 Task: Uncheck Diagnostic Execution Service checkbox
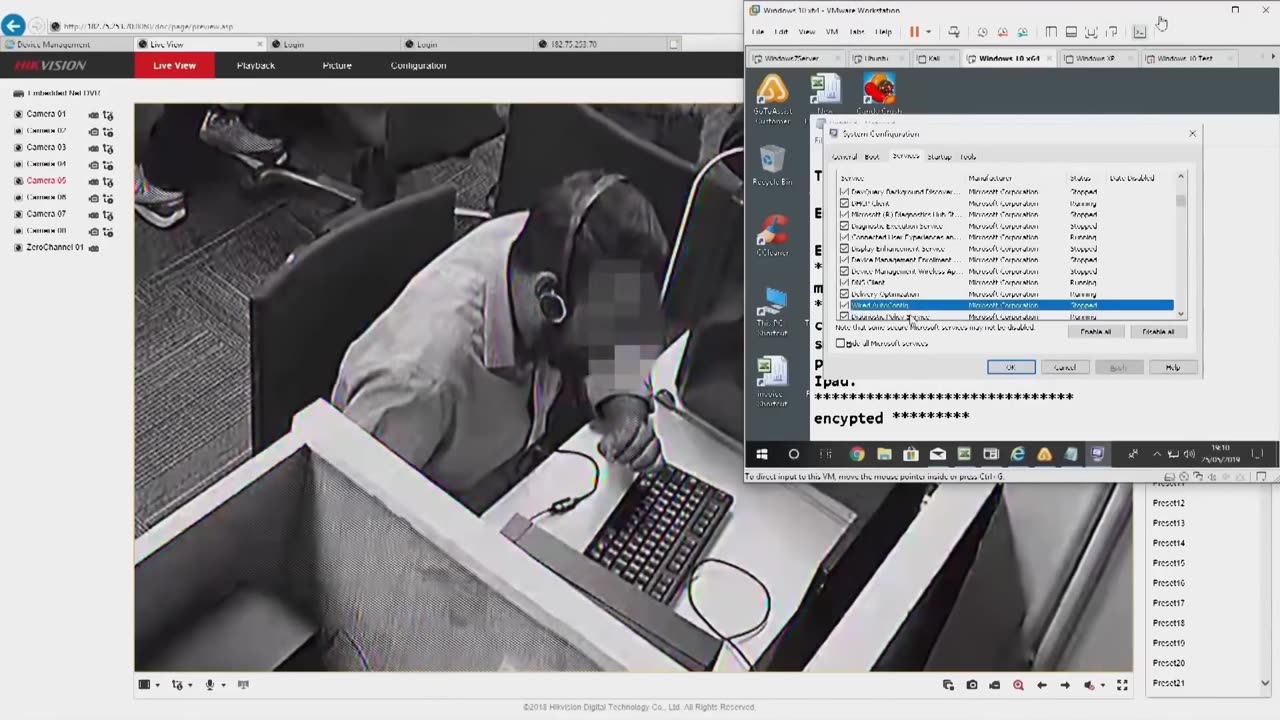point(844,226)
